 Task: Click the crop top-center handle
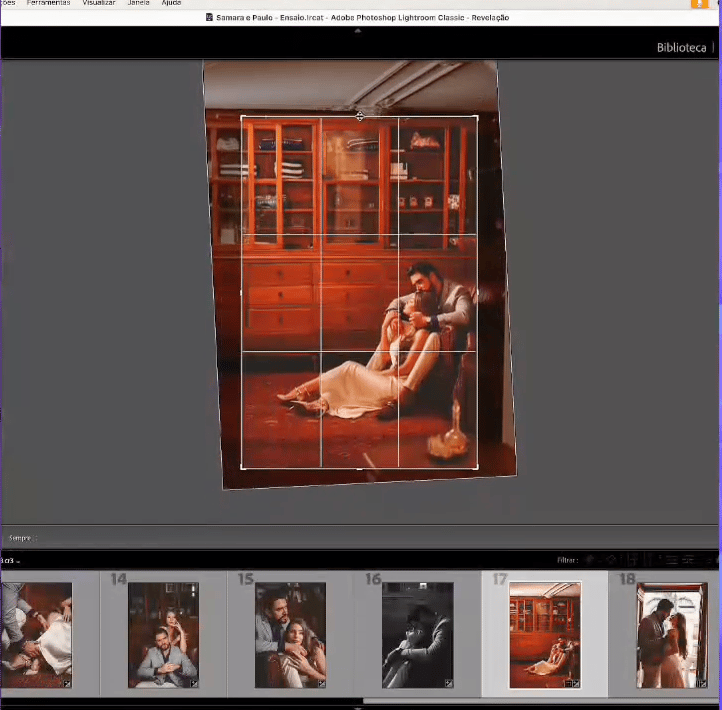tap(360, 116)
